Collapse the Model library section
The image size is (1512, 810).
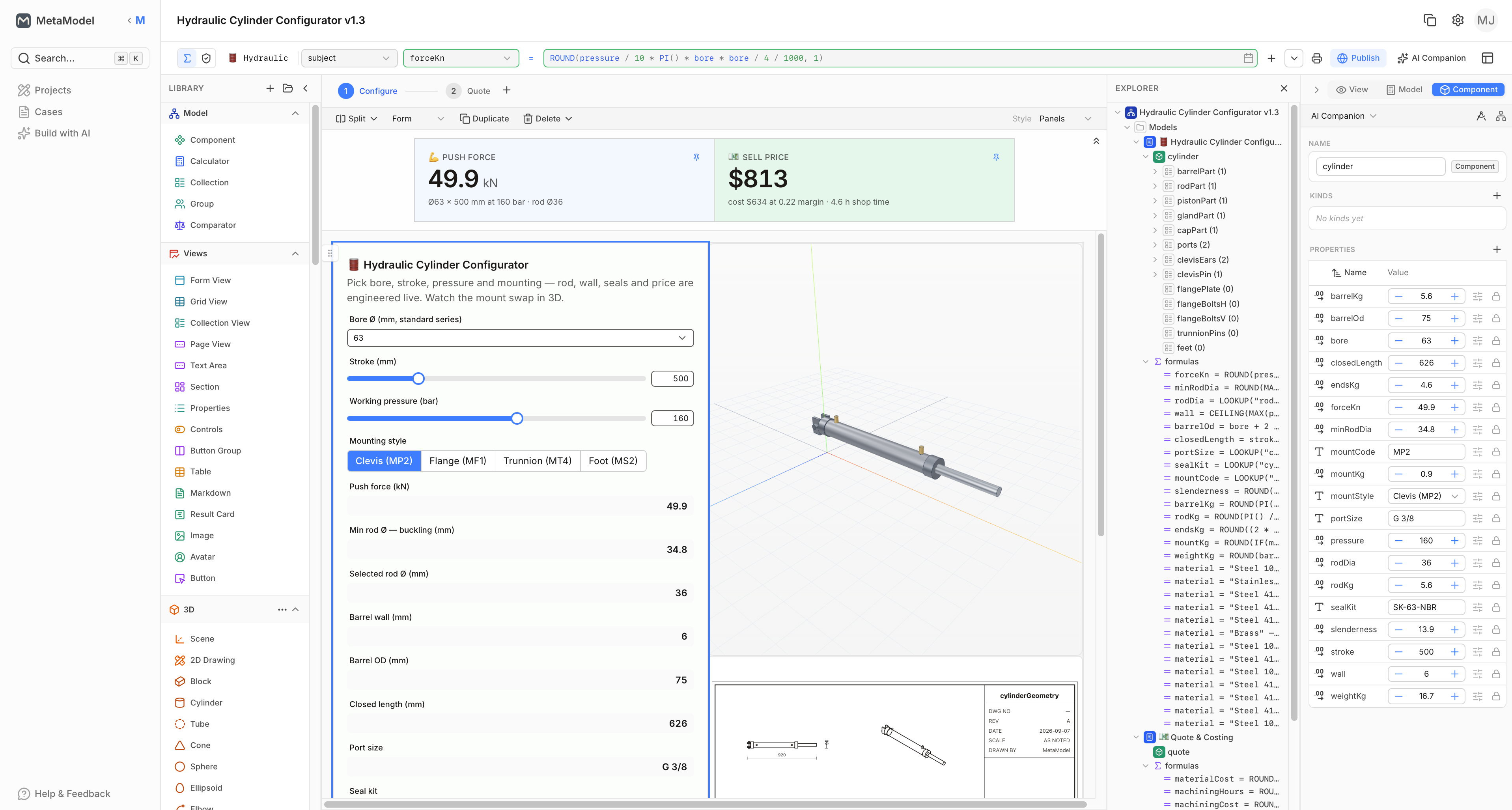[295, 113]
